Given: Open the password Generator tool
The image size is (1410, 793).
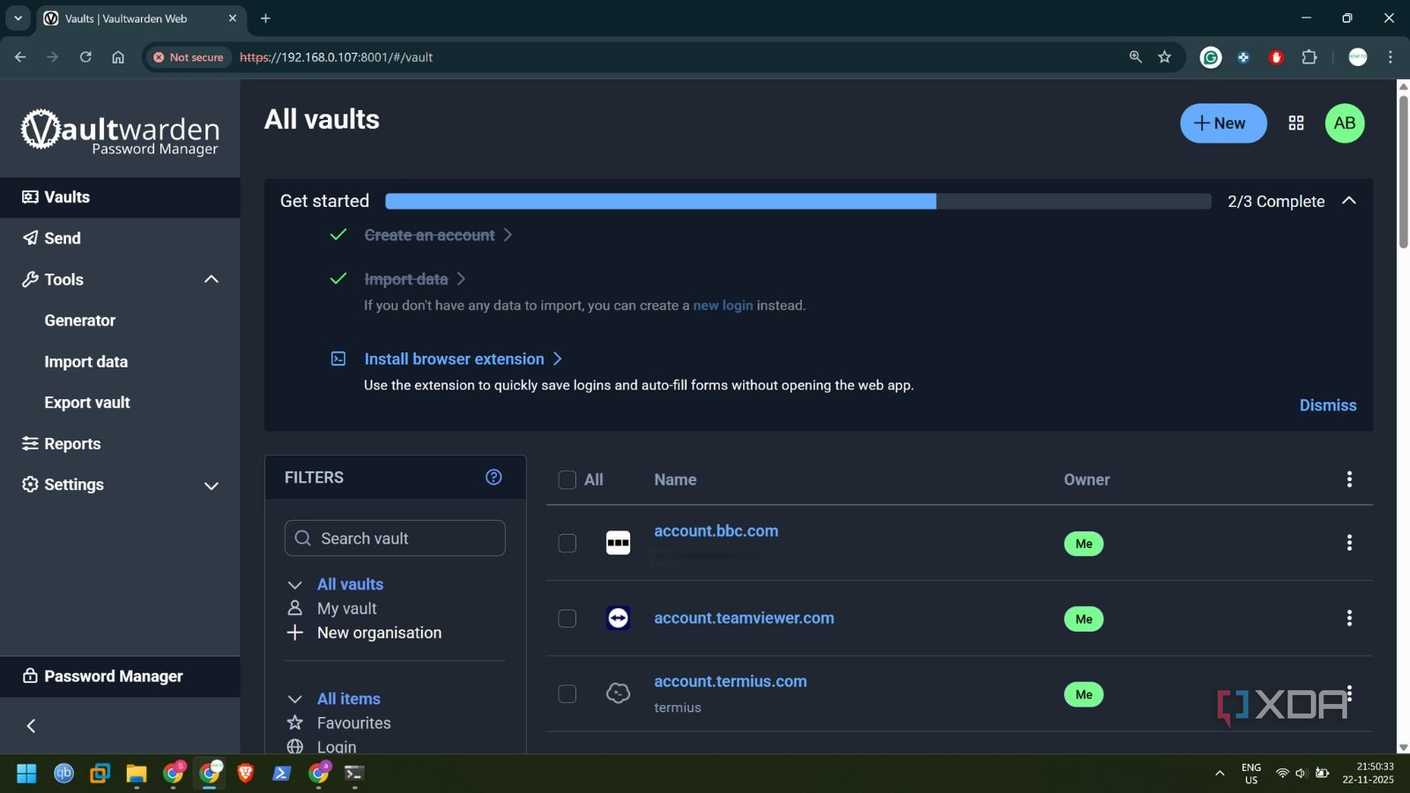Looking at the screenshot, I should click(80, 320).
